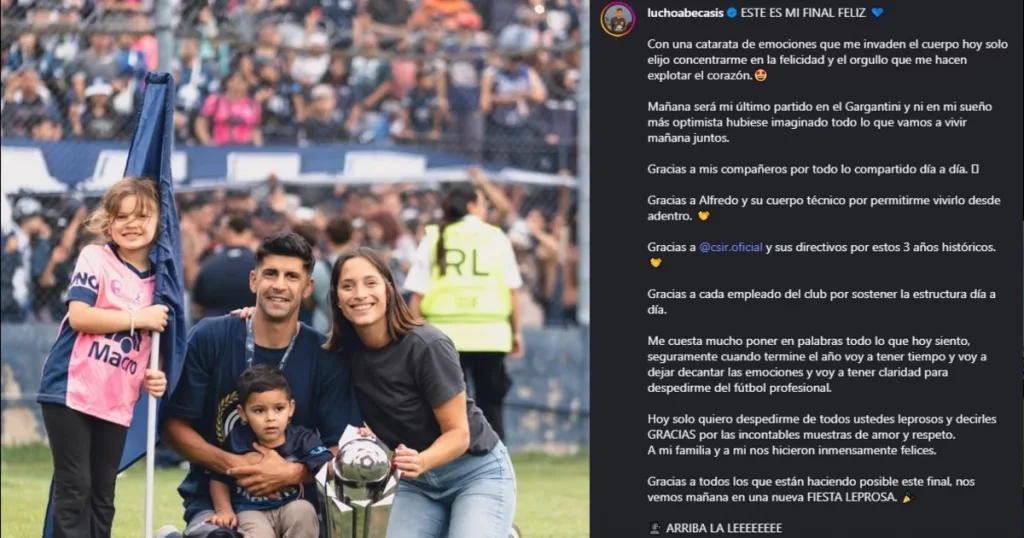Click the blue heart after FINAL FELIZ
This screenshot has height=538, width=1024.
(877, 12)
